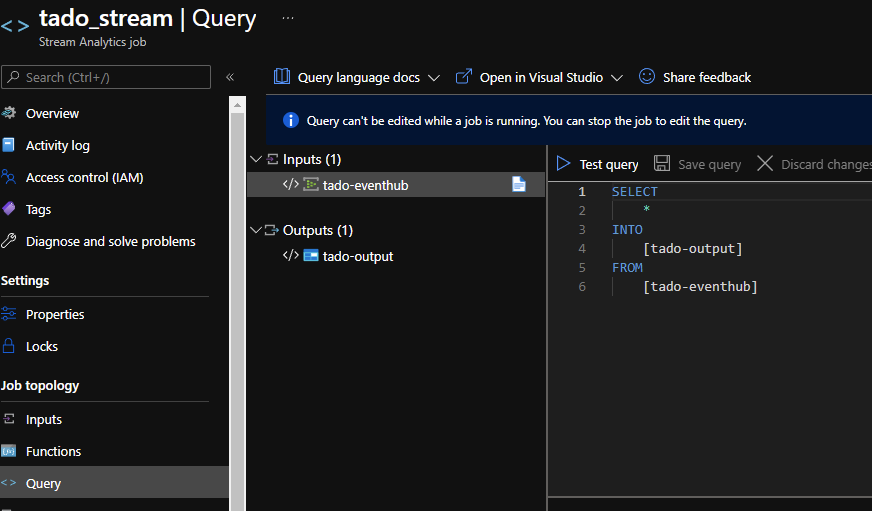Click the smiley Share feedback icon
Screen dimensions: 872x511
tap(647, 76)
